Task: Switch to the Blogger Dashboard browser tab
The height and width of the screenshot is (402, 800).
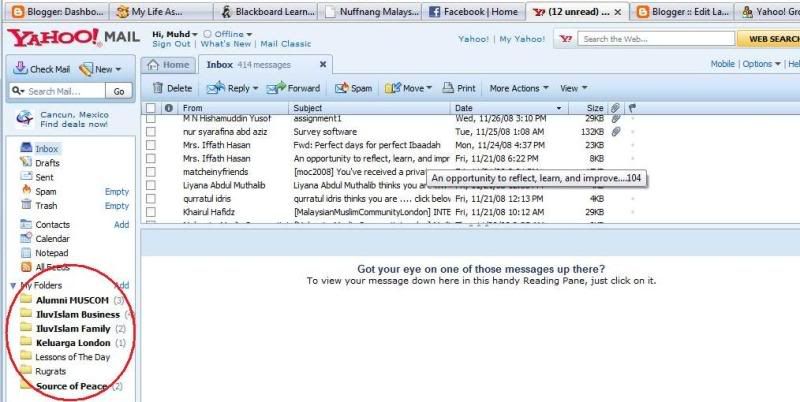Action: pyautogui.click(x=58, y=12)
